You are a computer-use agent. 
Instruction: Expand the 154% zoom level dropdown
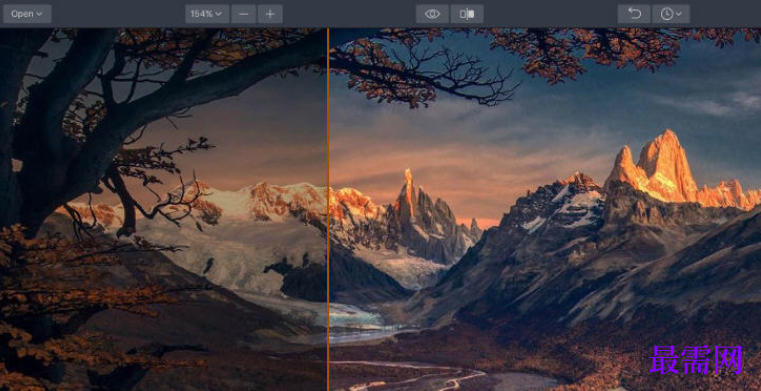pos(207,14)
